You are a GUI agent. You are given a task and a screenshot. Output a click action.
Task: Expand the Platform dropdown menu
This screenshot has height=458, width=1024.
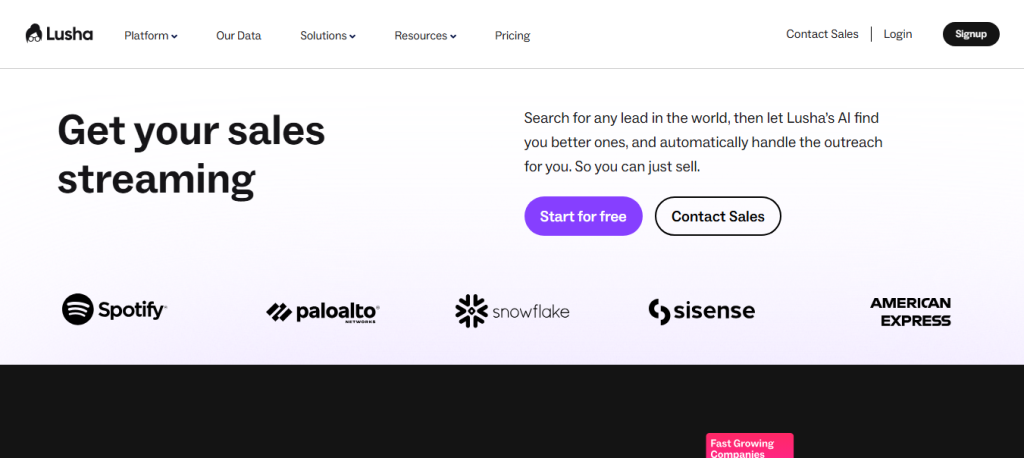(x=151, y=36)
